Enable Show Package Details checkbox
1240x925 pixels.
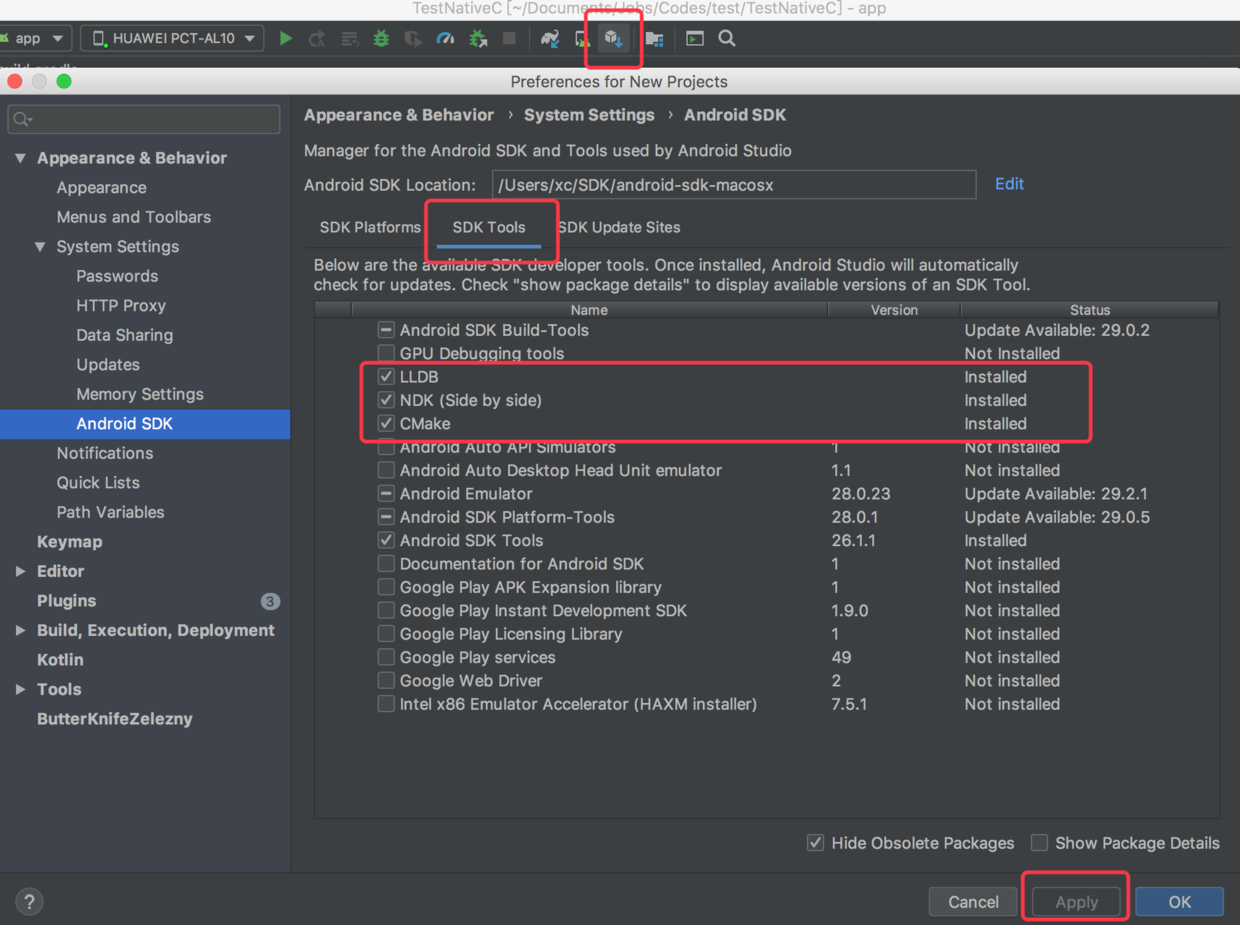1039,843
